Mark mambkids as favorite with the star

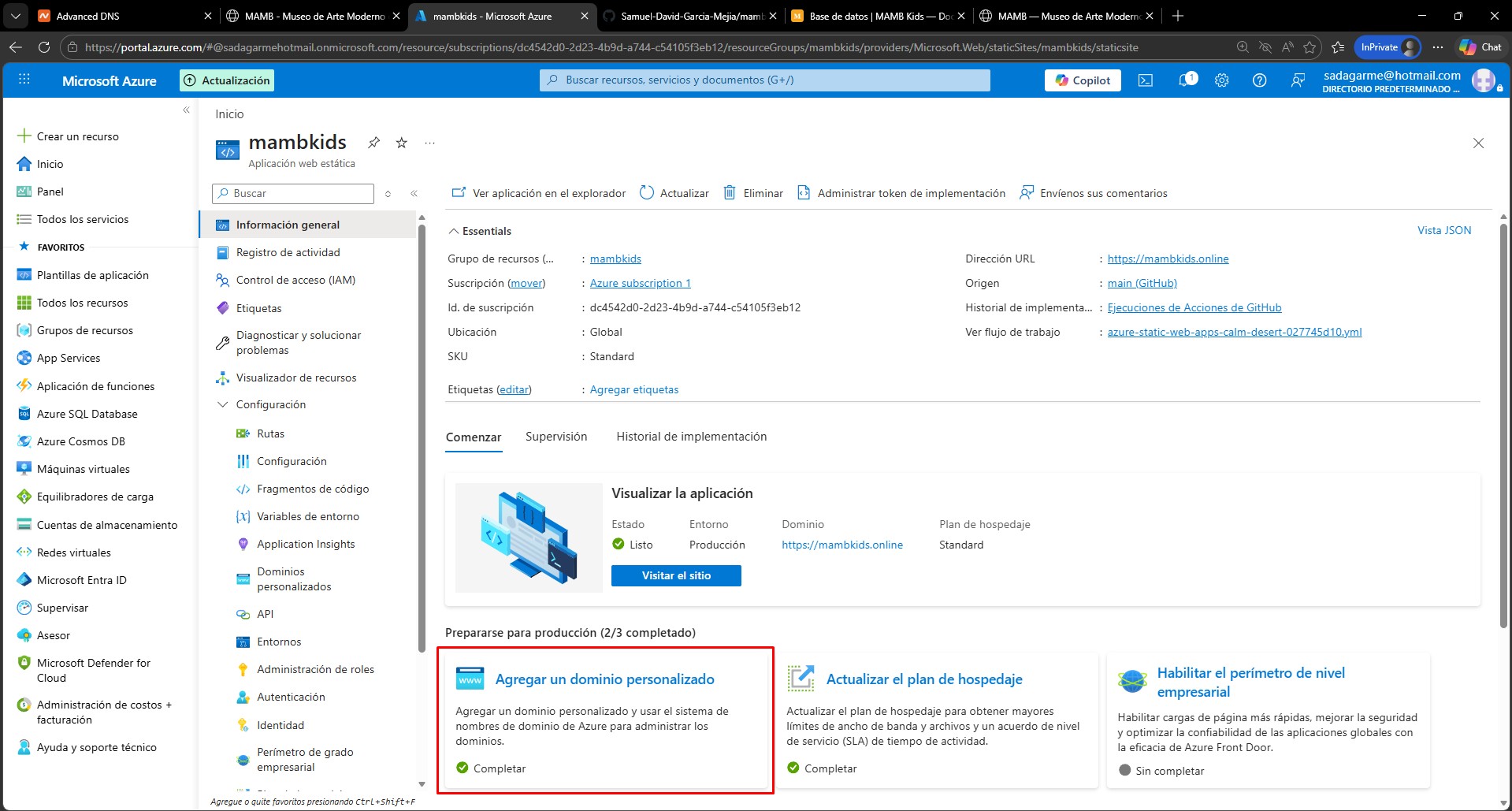[x=402, y=143]
